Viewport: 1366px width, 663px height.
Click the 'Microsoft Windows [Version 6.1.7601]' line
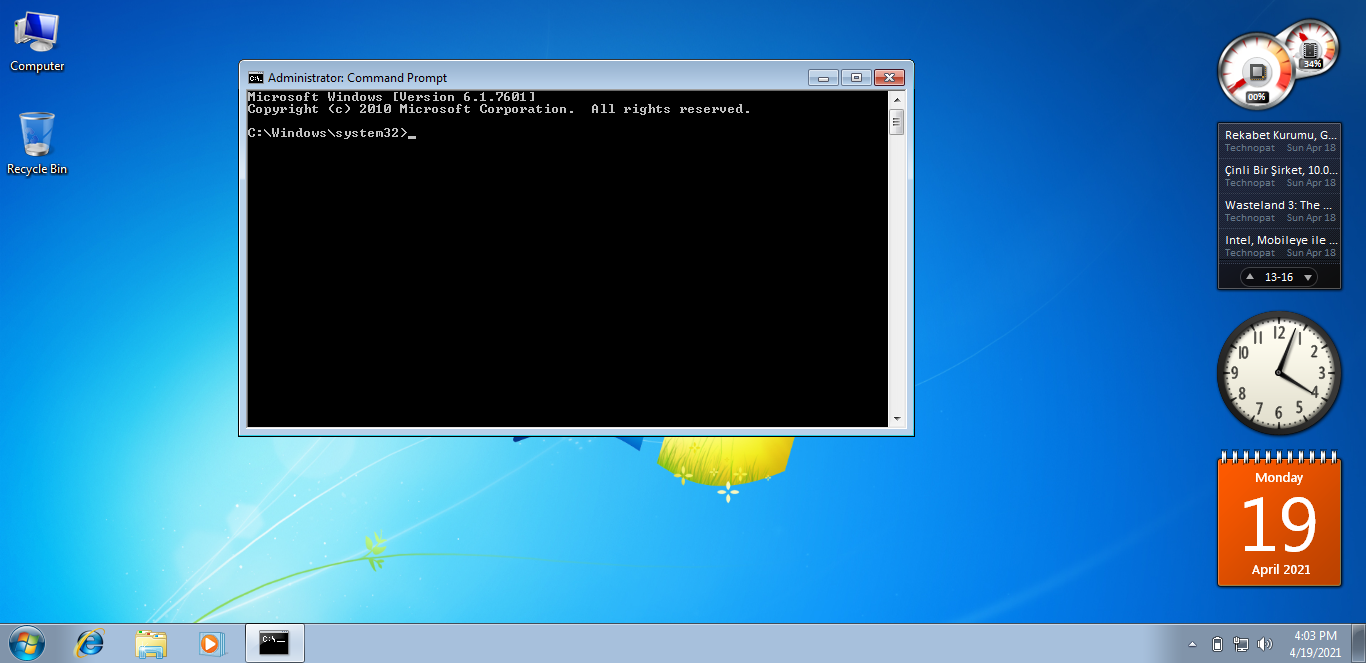[391, 97]
